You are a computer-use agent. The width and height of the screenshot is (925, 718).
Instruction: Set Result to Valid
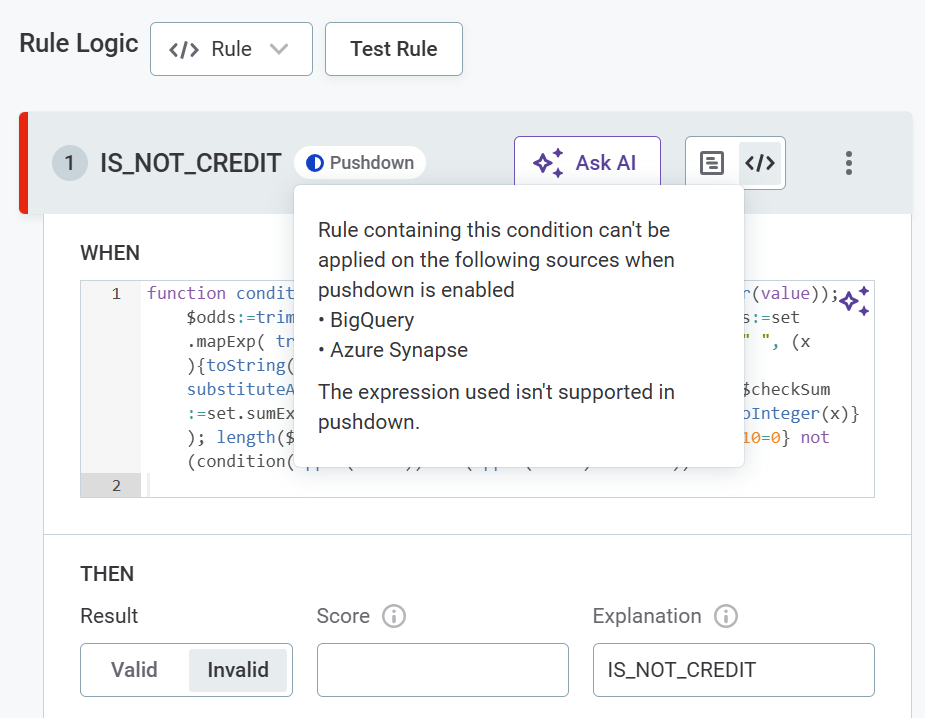pos(134,670)
